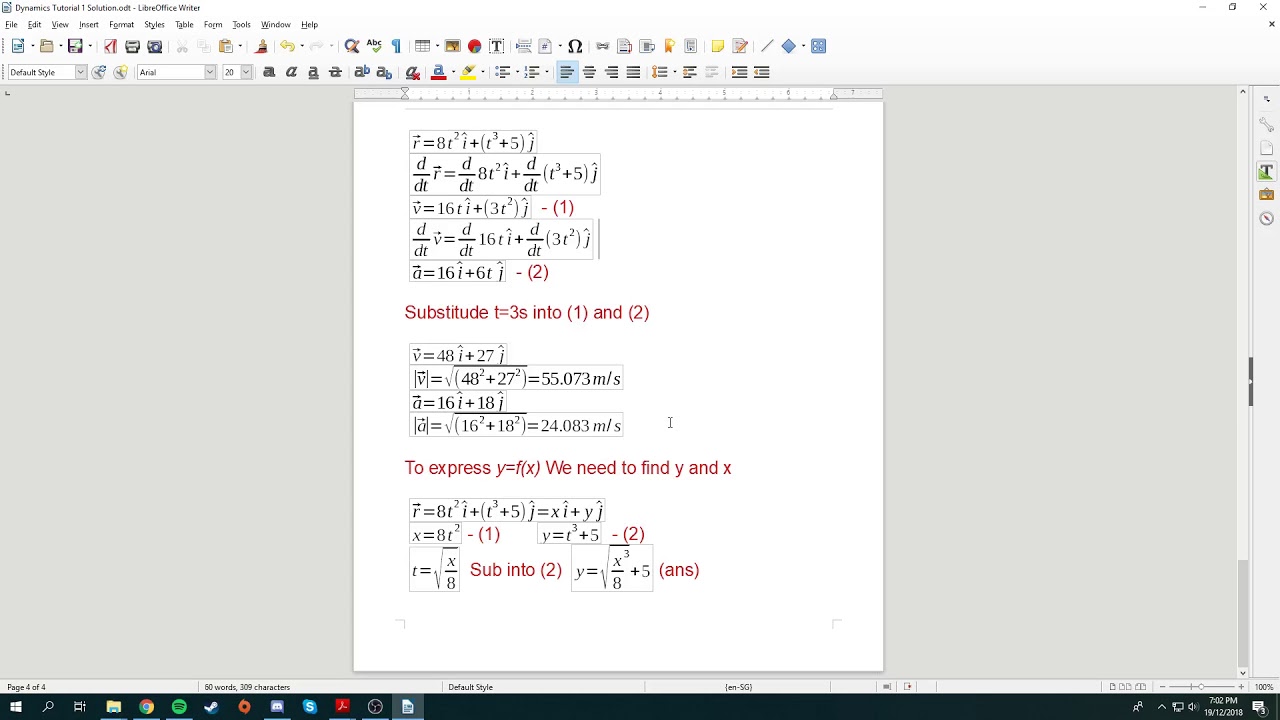Toggle Print Preview
The height and width of the screenshot is (720, 1280).
pyautogui.click(x=155, y=46)
